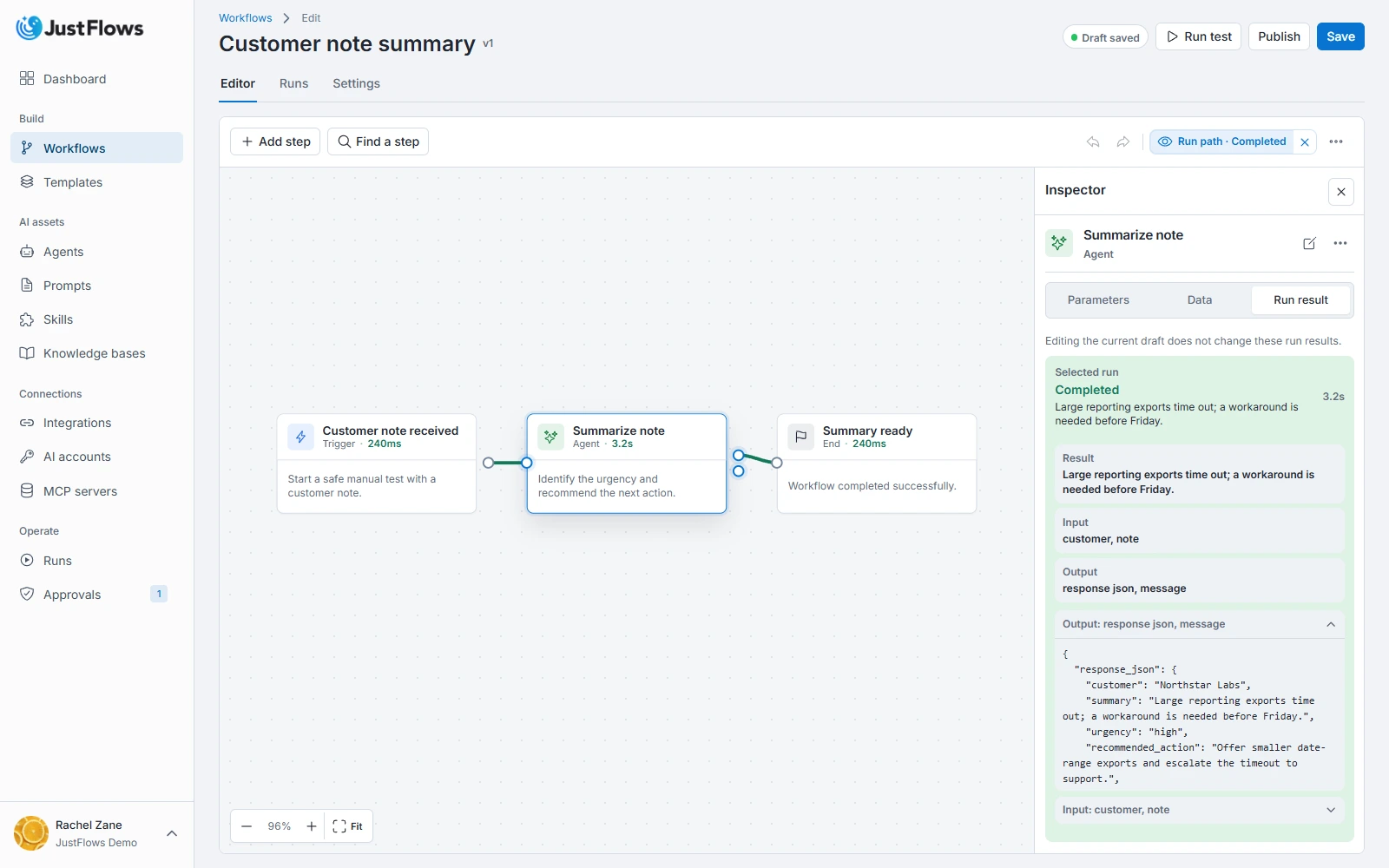Click edit icon for Summarize note step

pyautogui.click(x=1309, y=244)
